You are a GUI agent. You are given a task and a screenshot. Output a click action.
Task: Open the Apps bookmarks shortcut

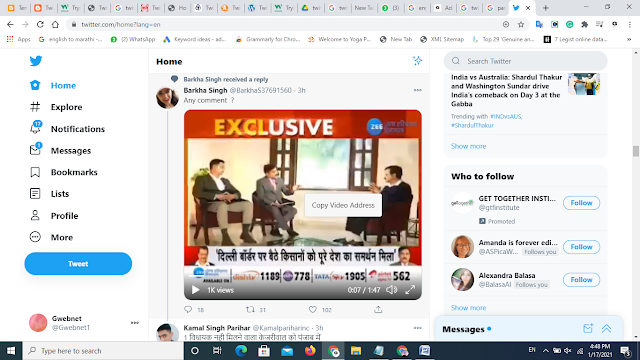(x=18, y=39)
